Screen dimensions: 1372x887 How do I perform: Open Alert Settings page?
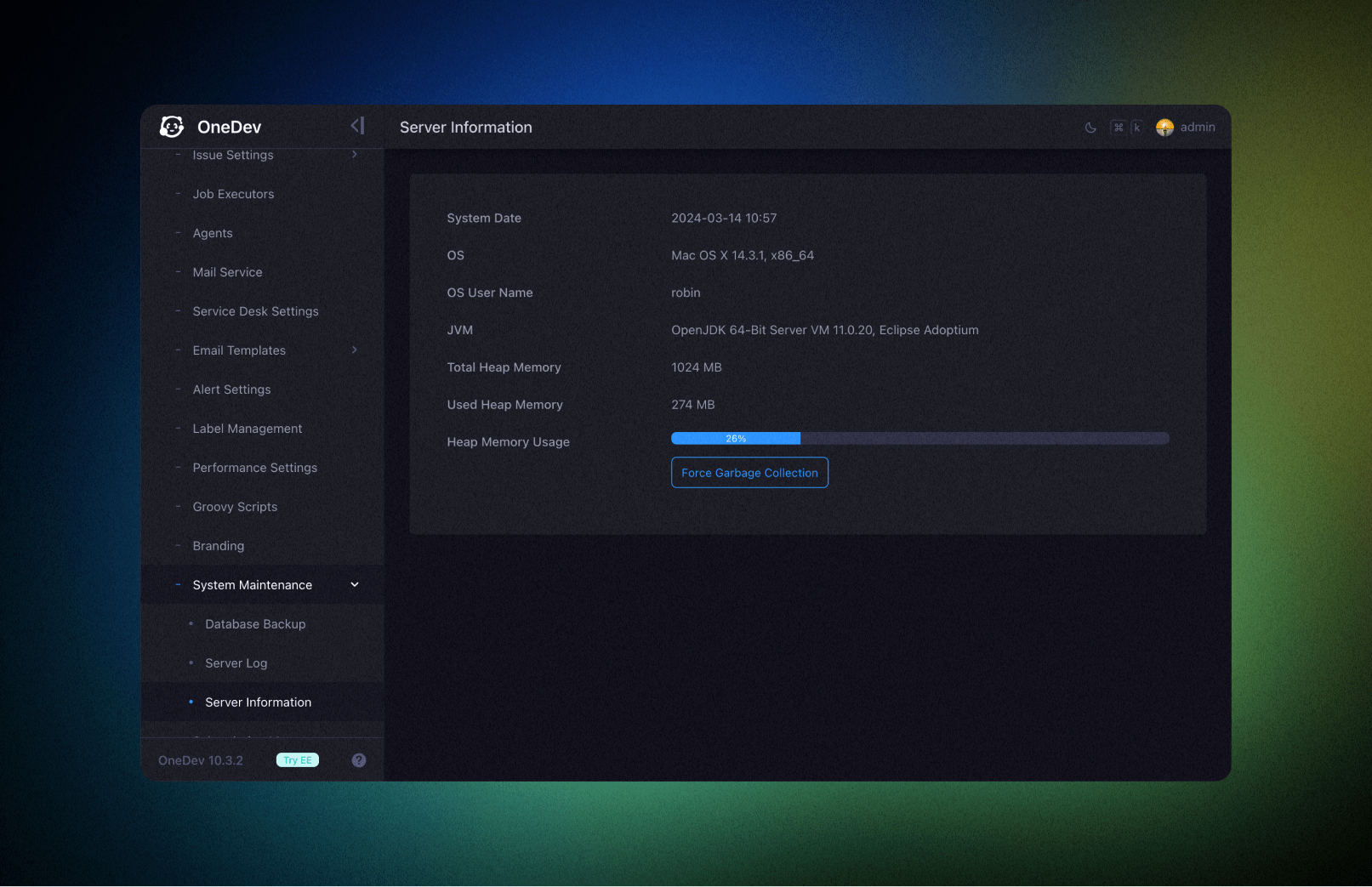231,389
